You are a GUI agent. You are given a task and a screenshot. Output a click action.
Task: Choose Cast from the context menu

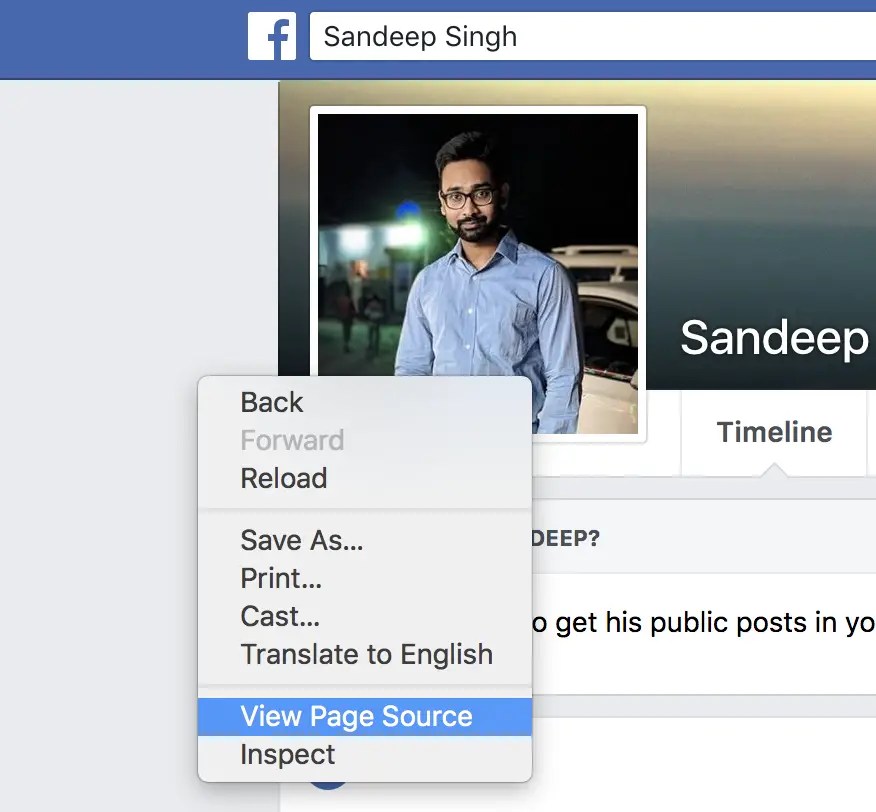click(279, 616)
